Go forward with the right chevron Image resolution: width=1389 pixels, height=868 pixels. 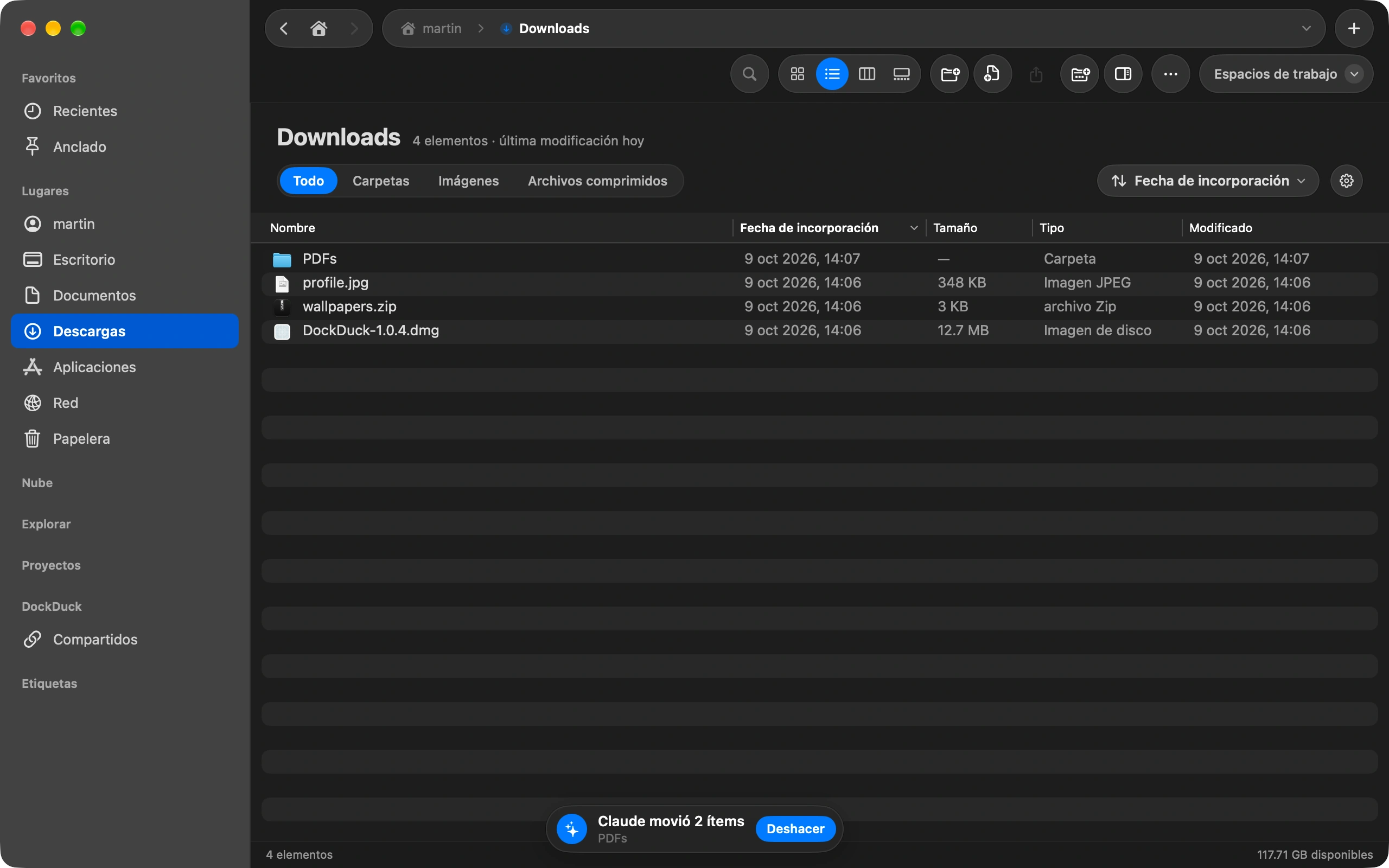click(x=354, y=28)
